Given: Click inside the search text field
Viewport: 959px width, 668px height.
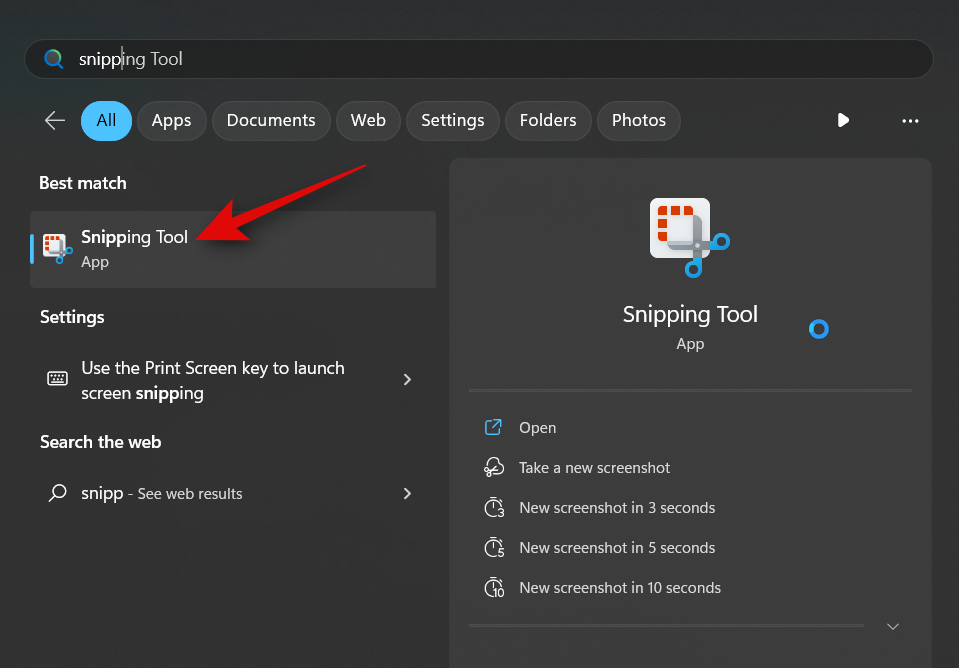Looking at the screenshot, I should click(500, 59).
